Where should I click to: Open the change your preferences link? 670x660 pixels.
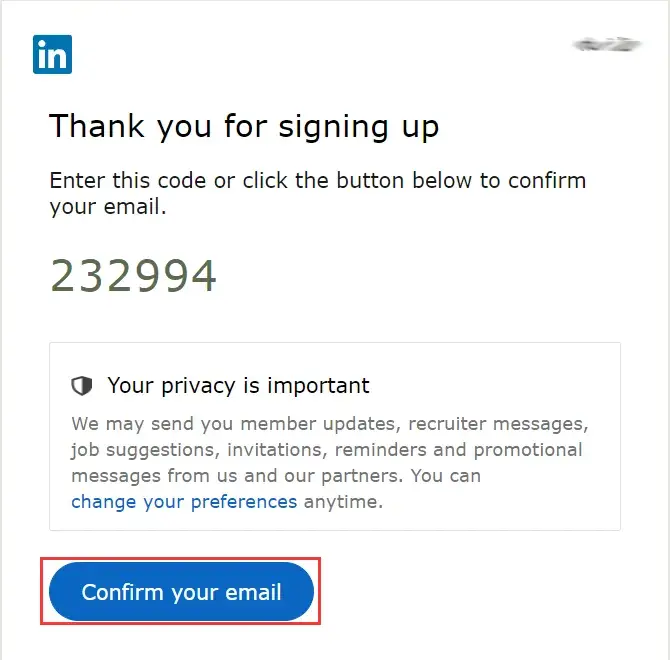[x=184, y=502]
